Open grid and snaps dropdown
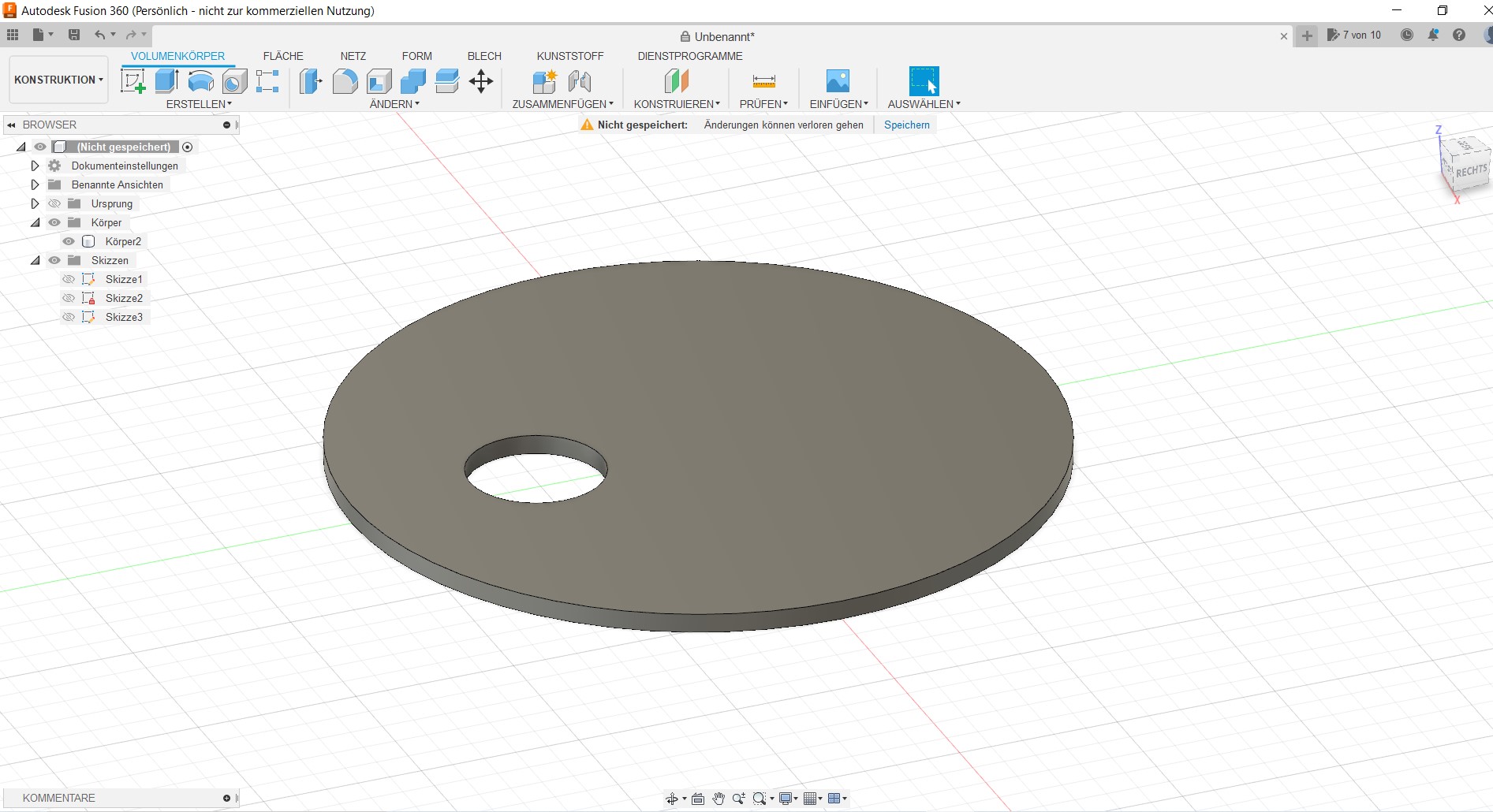 pos(813,799)
